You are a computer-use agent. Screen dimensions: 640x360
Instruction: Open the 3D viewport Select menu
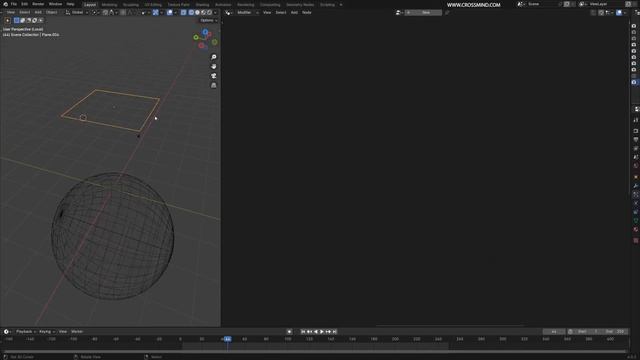(24, 12)
